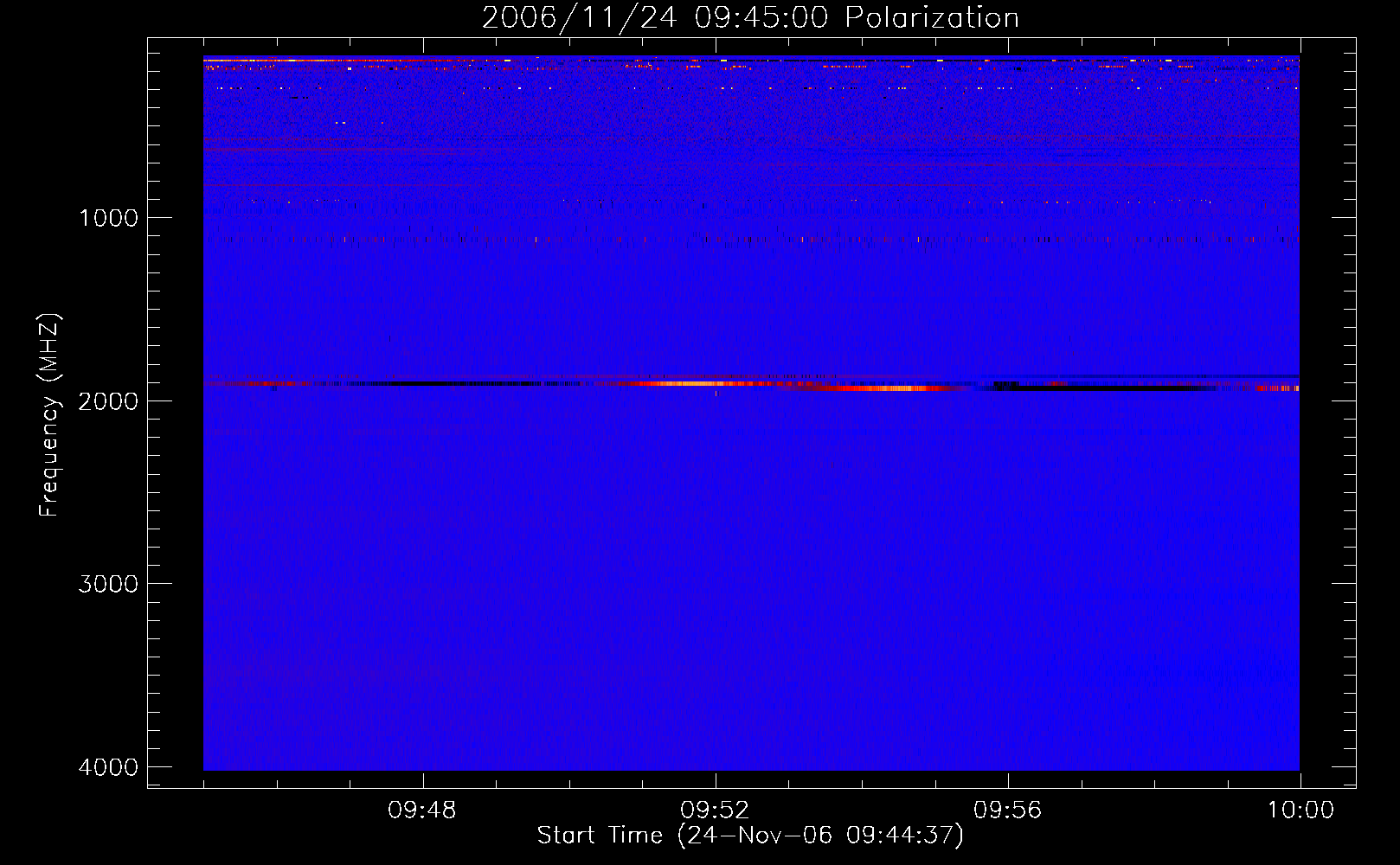Click the 10:00 time tick label
The image size is (1400, 865).
pyautogui.click(x=1300, y=811)
